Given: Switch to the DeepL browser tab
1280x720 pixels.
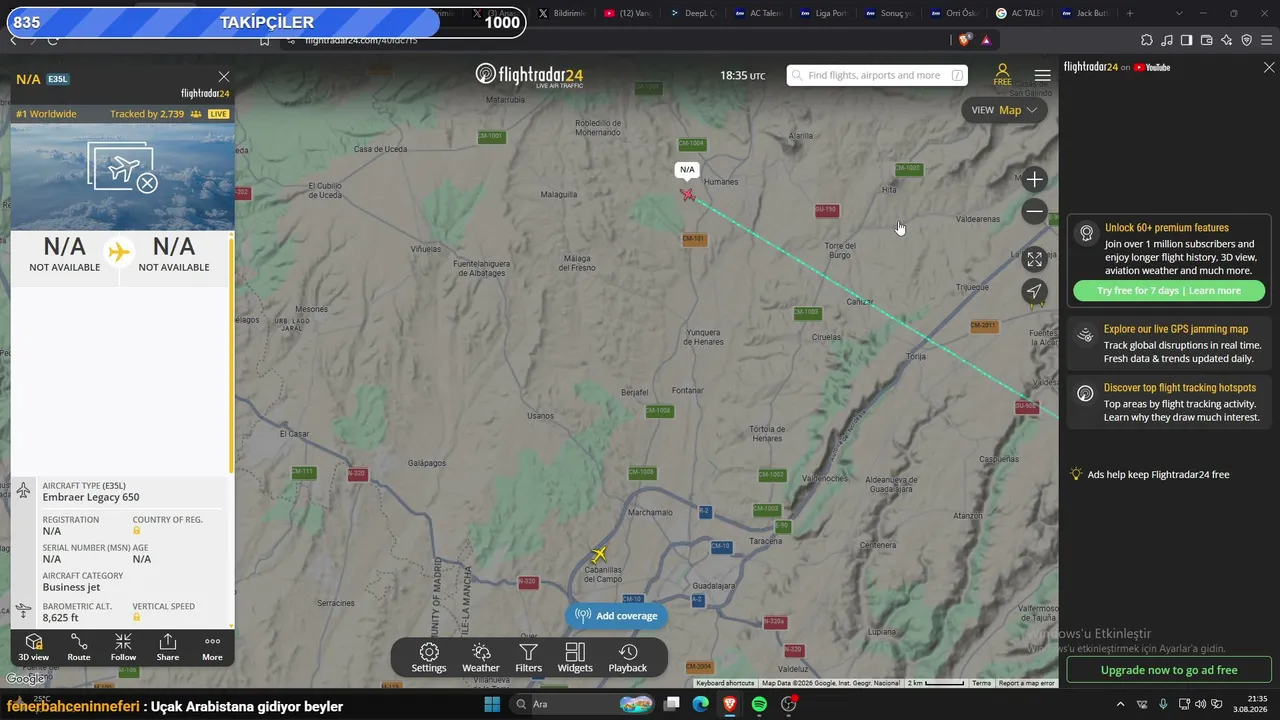Looking at the screenshot, I should click(694, 13).
